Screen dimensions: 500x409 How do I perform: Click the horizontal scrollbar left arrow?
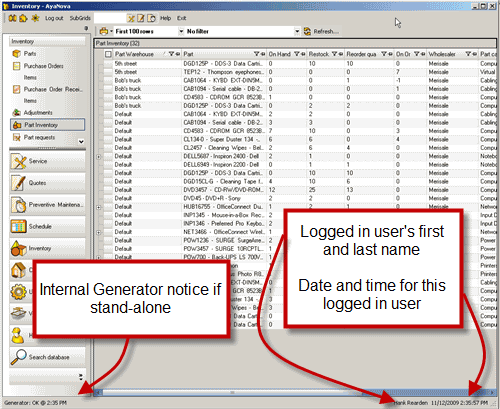click(x=98, y=392)
